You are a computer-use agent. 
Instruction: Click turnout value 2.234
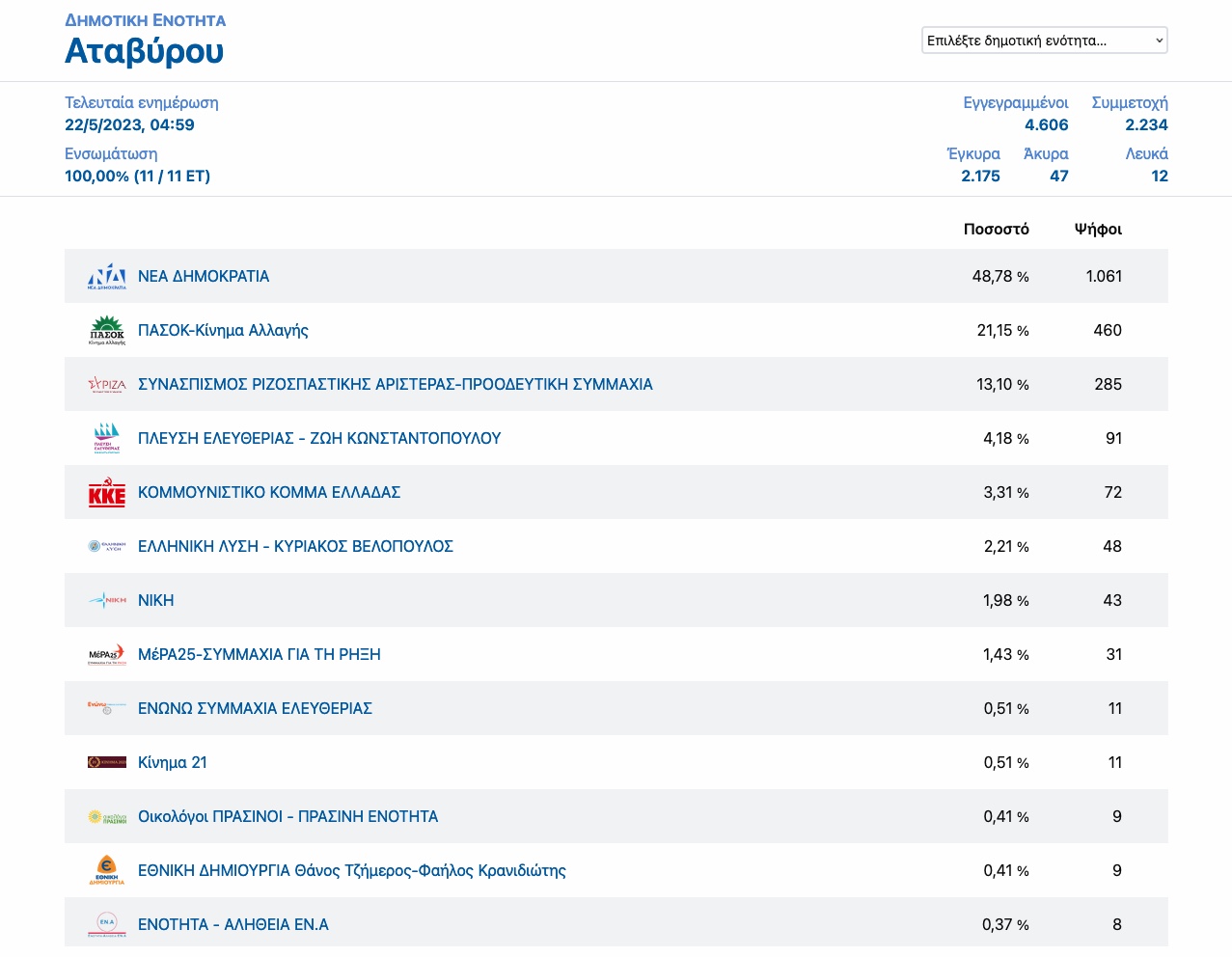(x=1146, y=124)
